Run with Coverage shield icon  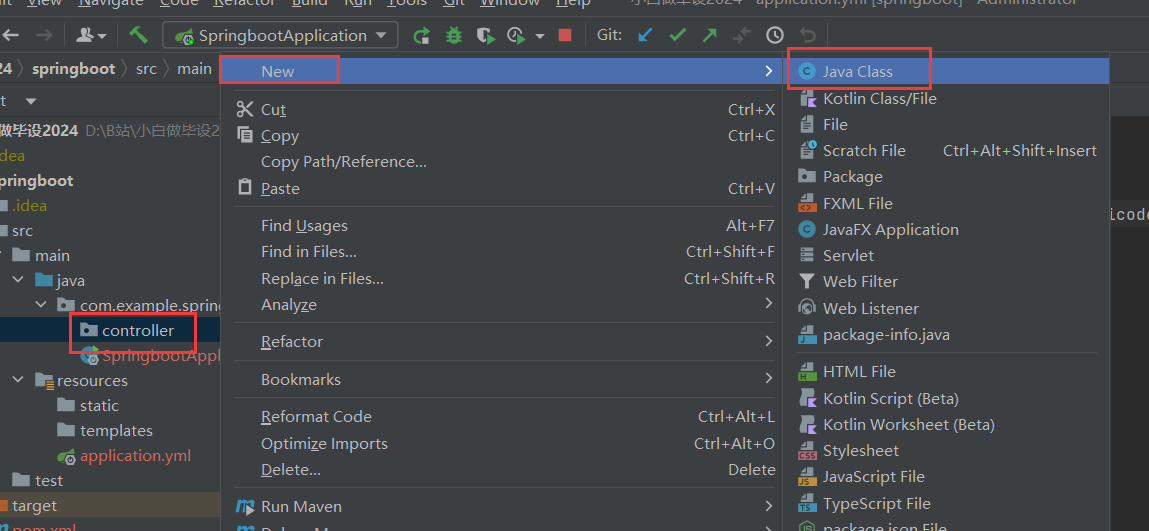tap(484, 35)
